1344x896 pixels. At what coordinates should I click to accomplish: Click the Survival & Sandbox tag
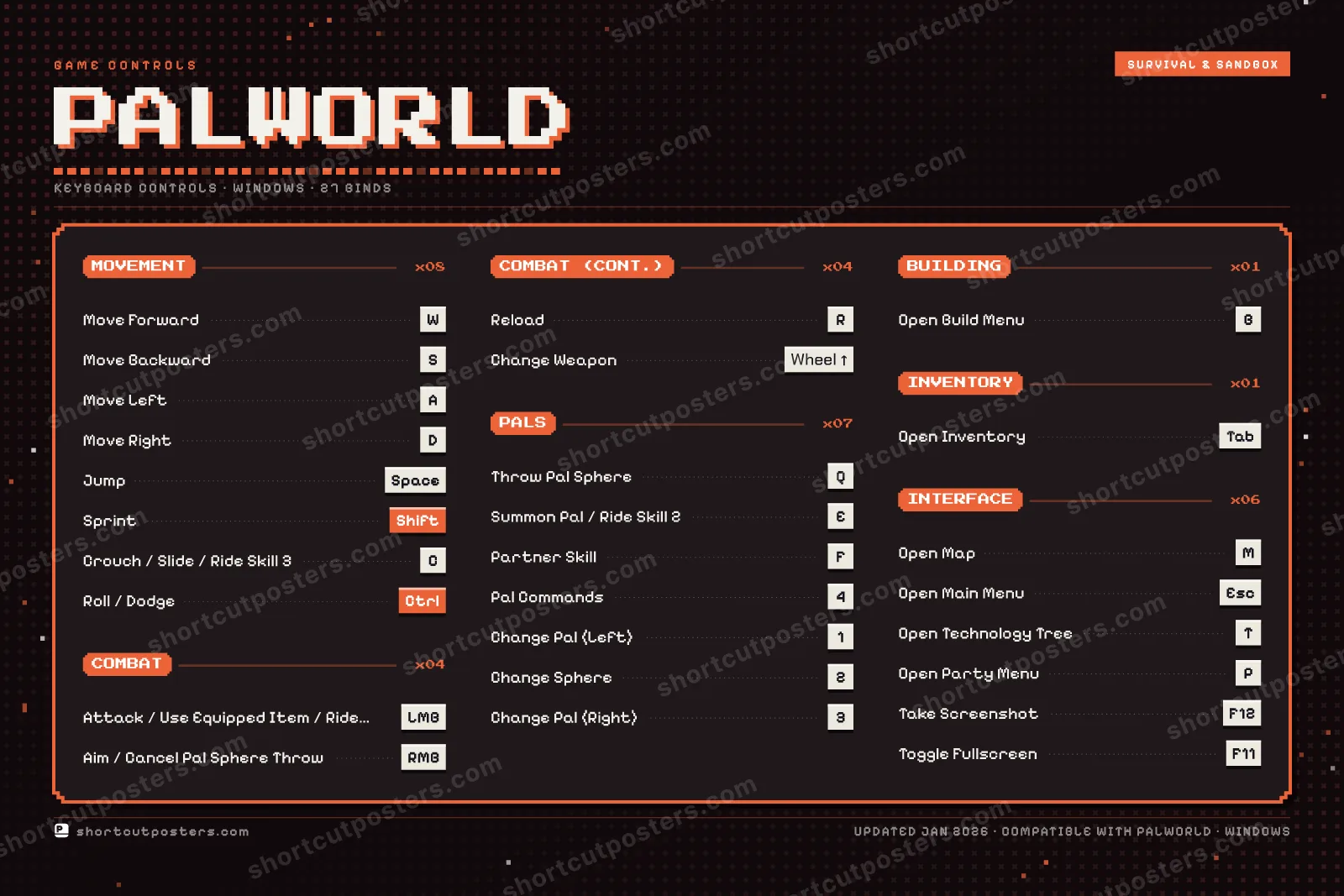[1202, 64]
